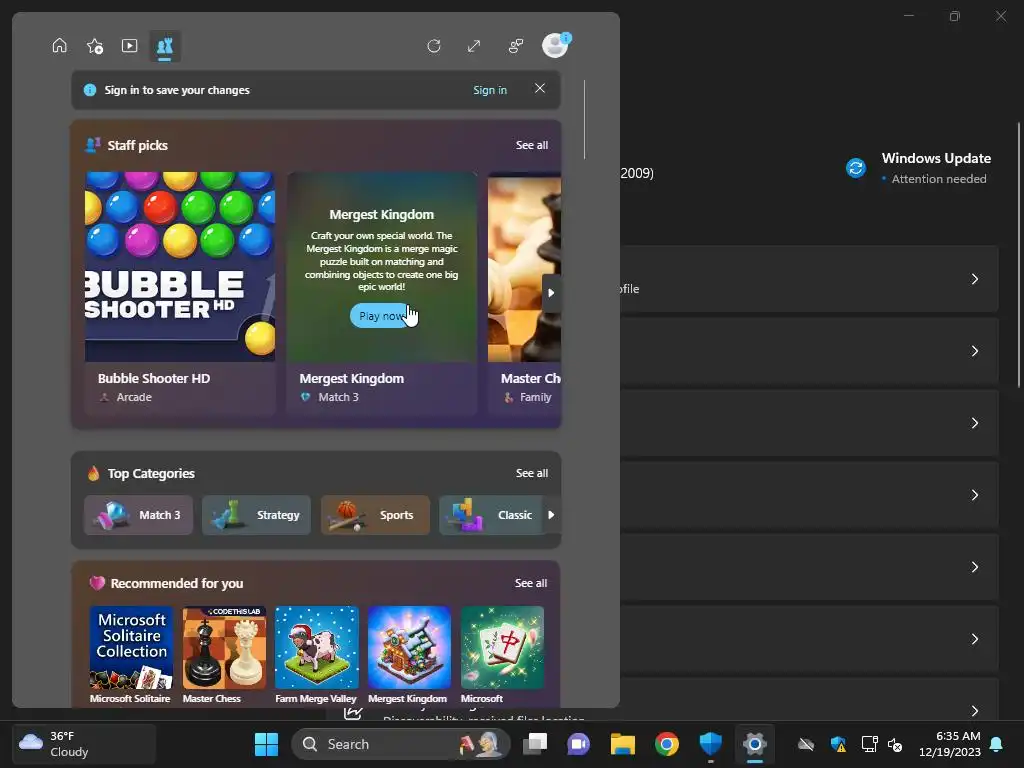The width and height of the screenshot is (1024, 768).
Task: Click Mergest Kingdom title under Staff picks
Action: coord(351,378)
